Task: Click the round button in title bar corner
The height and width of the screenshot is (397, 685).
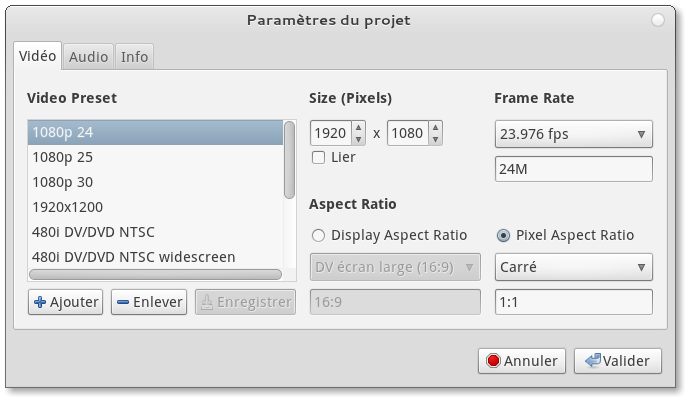Action: click(x=657, y=20)
